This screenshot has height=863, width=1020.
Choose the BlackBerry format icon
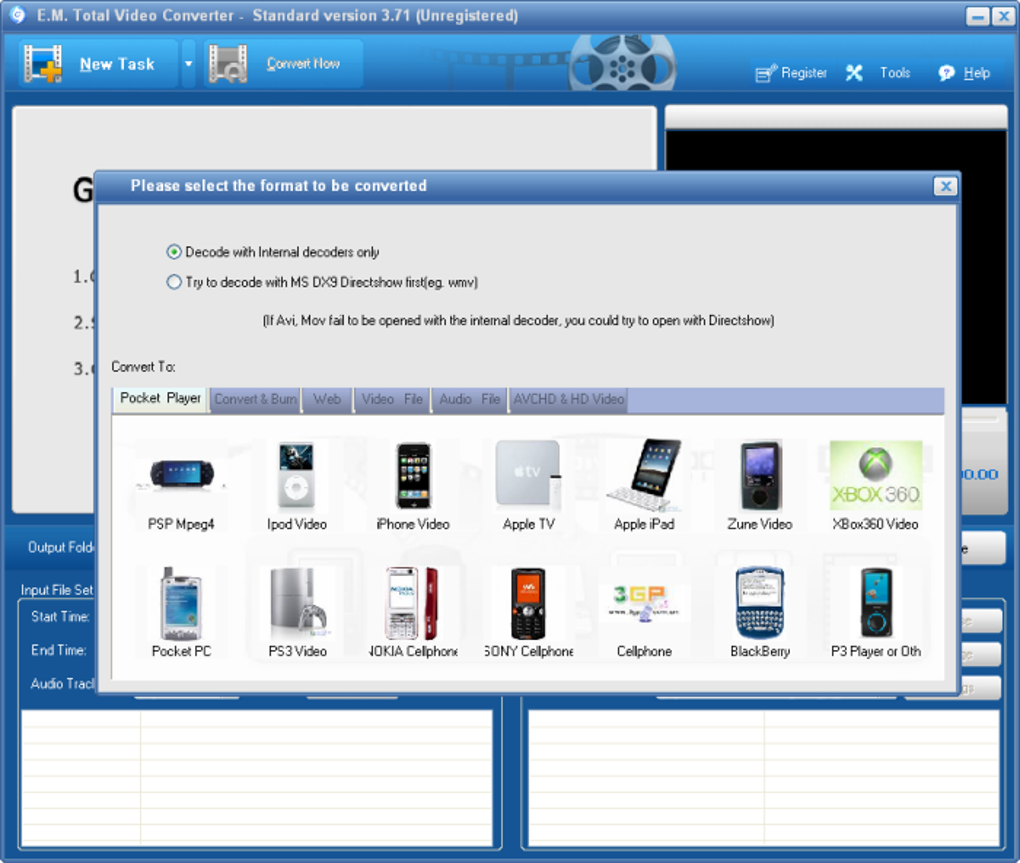760,602
